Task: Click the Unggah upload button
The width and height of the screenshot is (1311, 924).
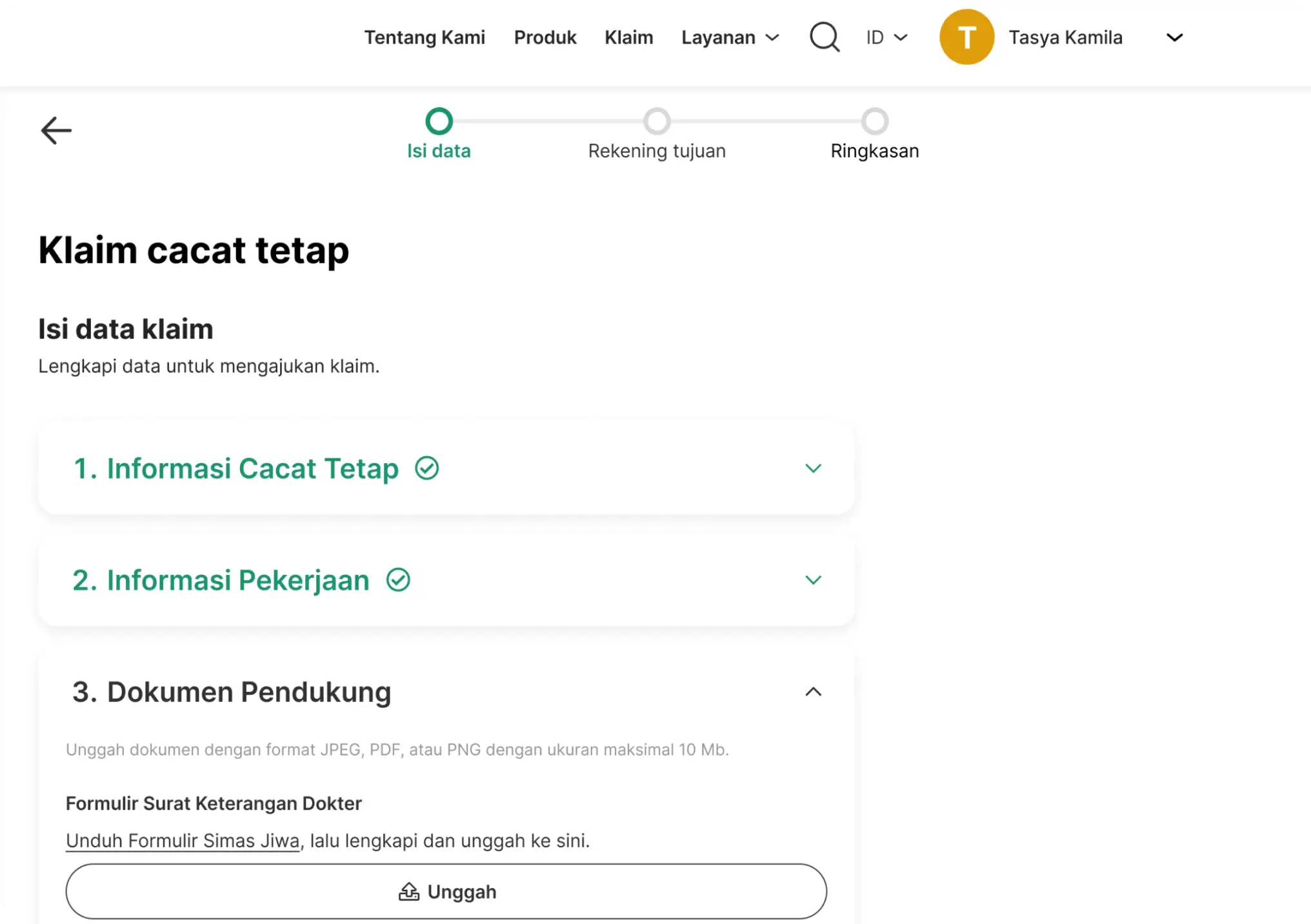Action: 446,892
